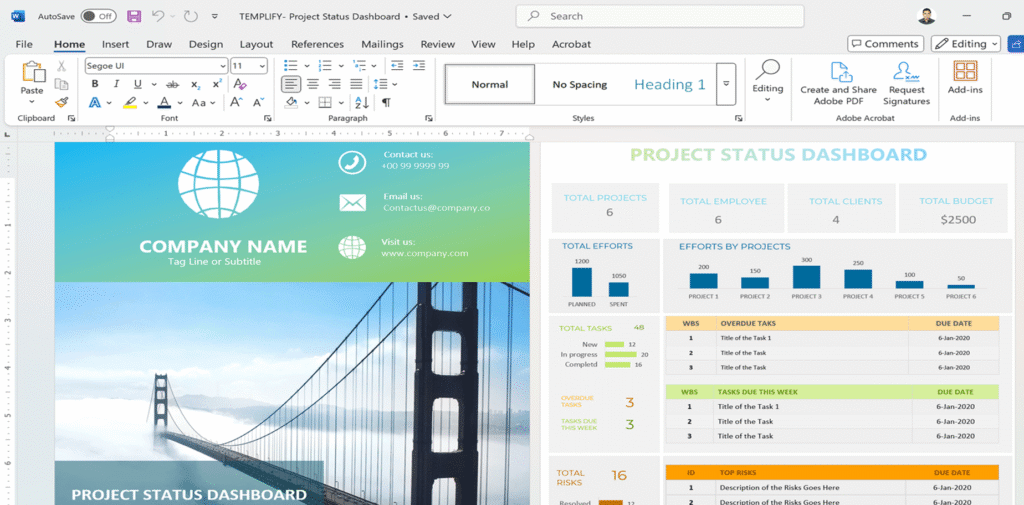Center align the paragraph

[x=312, y=84]
